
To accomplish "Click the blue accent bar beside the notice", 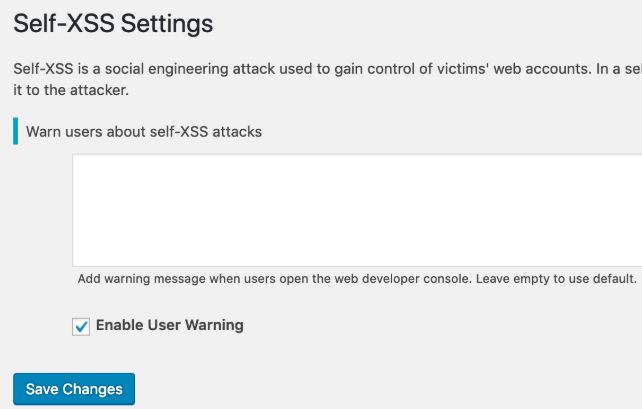I will click(15, 131).
